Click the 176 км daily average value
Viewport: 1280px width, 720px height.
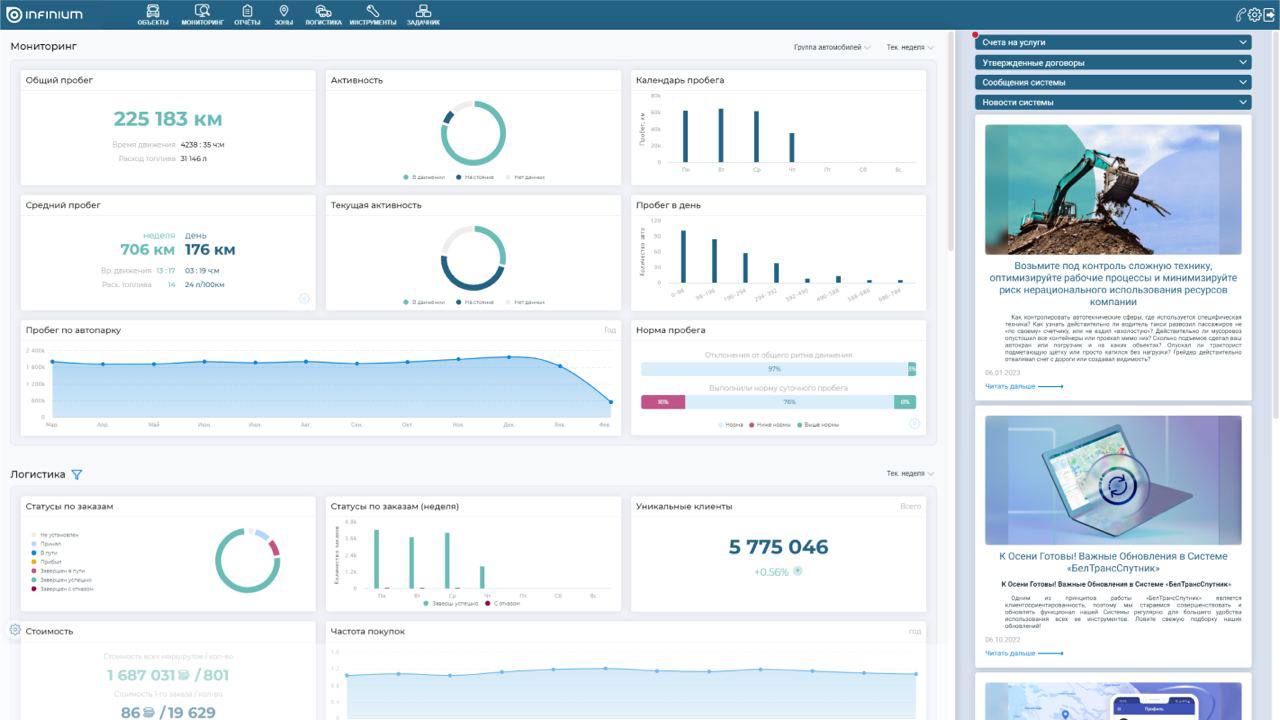click(210, 250)
